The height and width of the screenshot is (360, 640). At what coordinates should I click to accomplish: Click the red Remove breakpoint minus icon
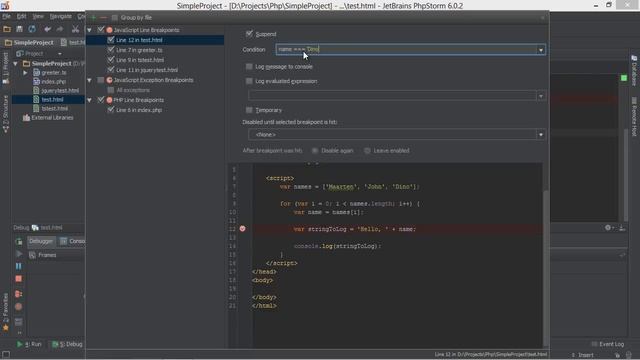pyautogui.click(x=103, y=18)
